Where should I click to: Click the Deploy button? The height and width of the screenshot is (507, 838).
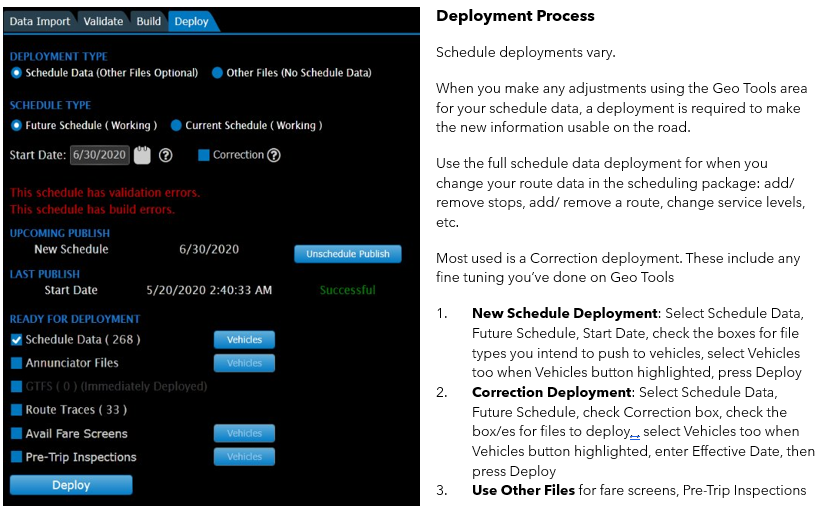(x=71, y=485)
